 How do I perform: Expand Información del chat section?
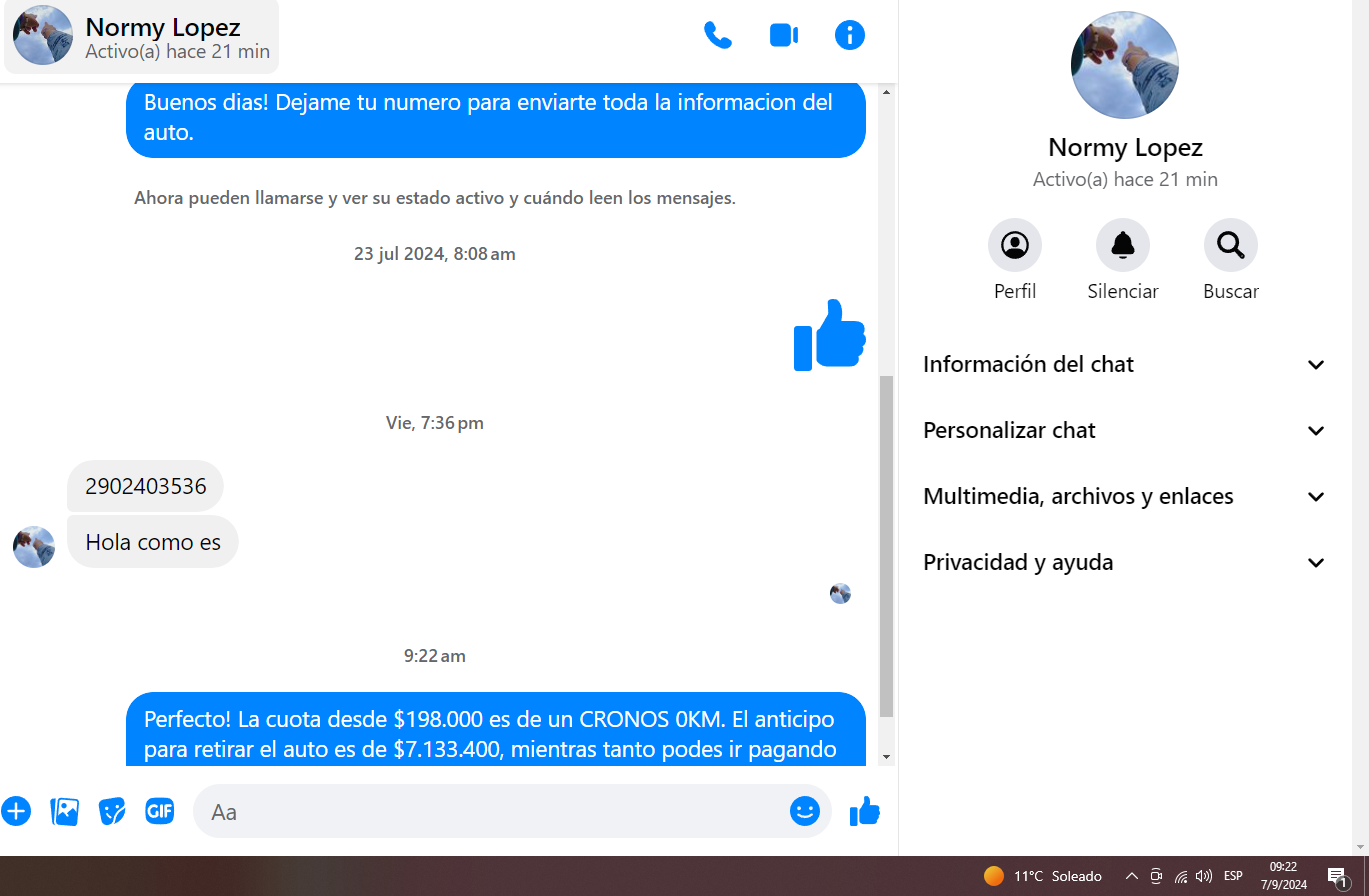coord(1124,365)
